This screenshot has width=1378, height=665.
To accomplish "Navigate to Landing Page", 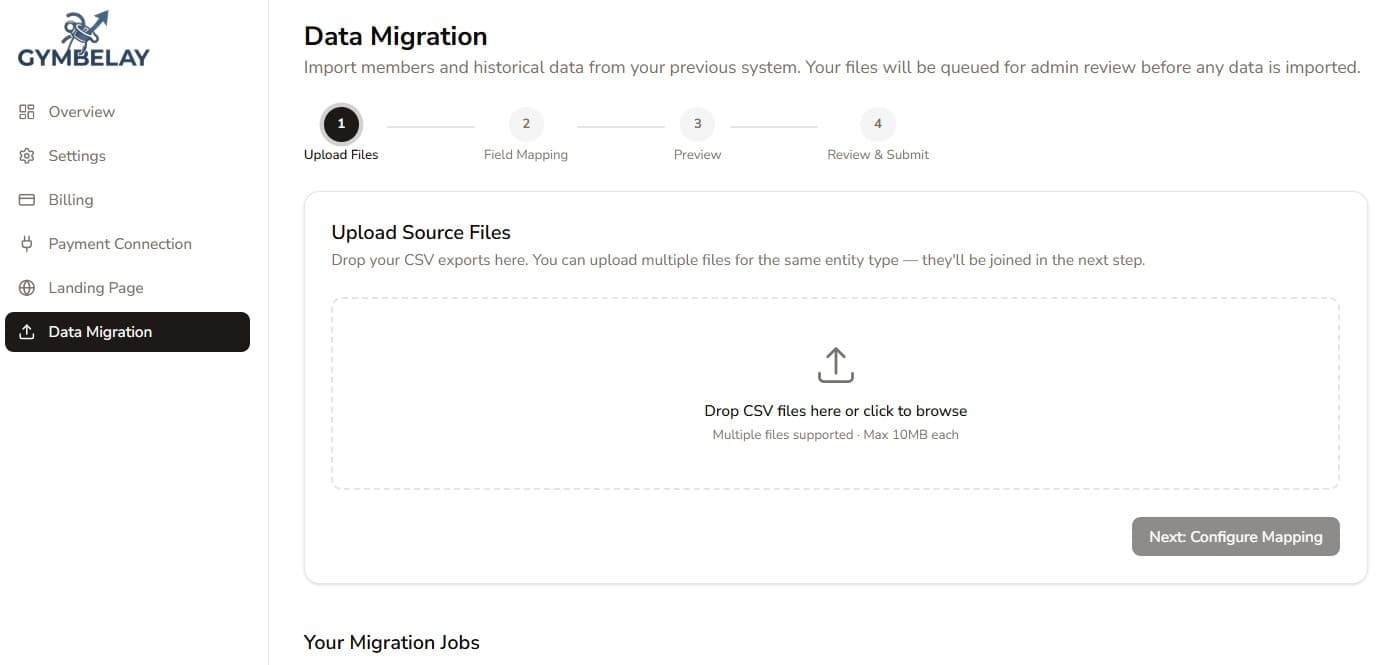I will 127,288.
